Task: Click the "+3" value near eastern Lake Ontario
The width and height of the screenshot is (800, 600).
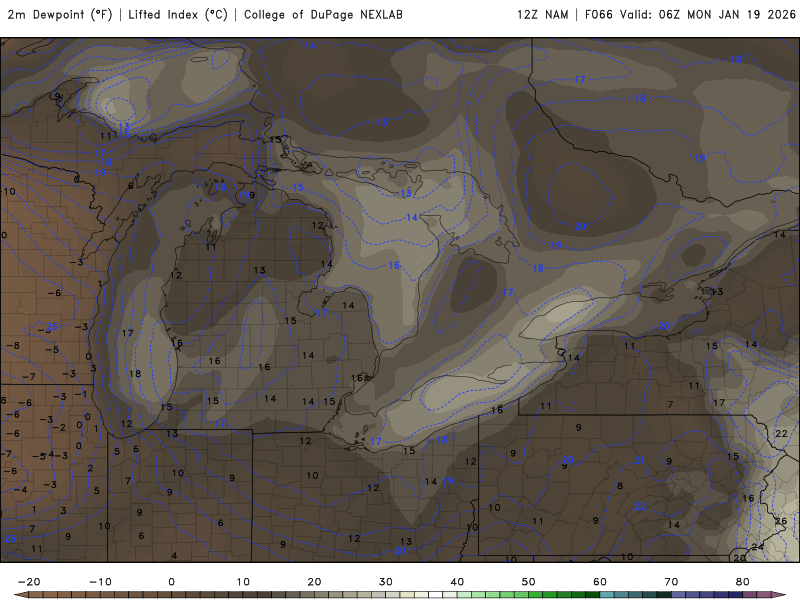Action: (x=717, y=292)
